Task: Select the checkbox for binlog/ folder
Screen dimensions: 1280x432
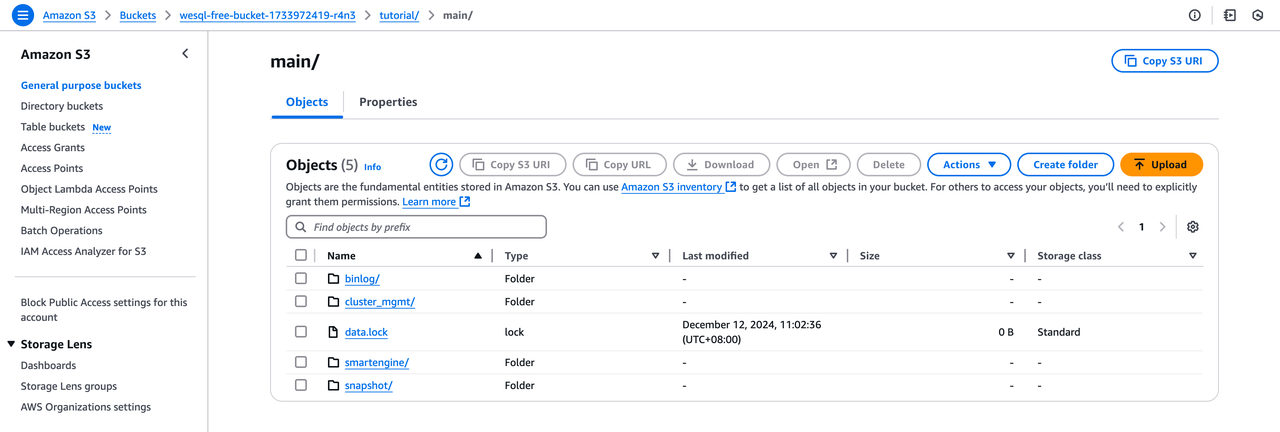Action: (301, 279)
